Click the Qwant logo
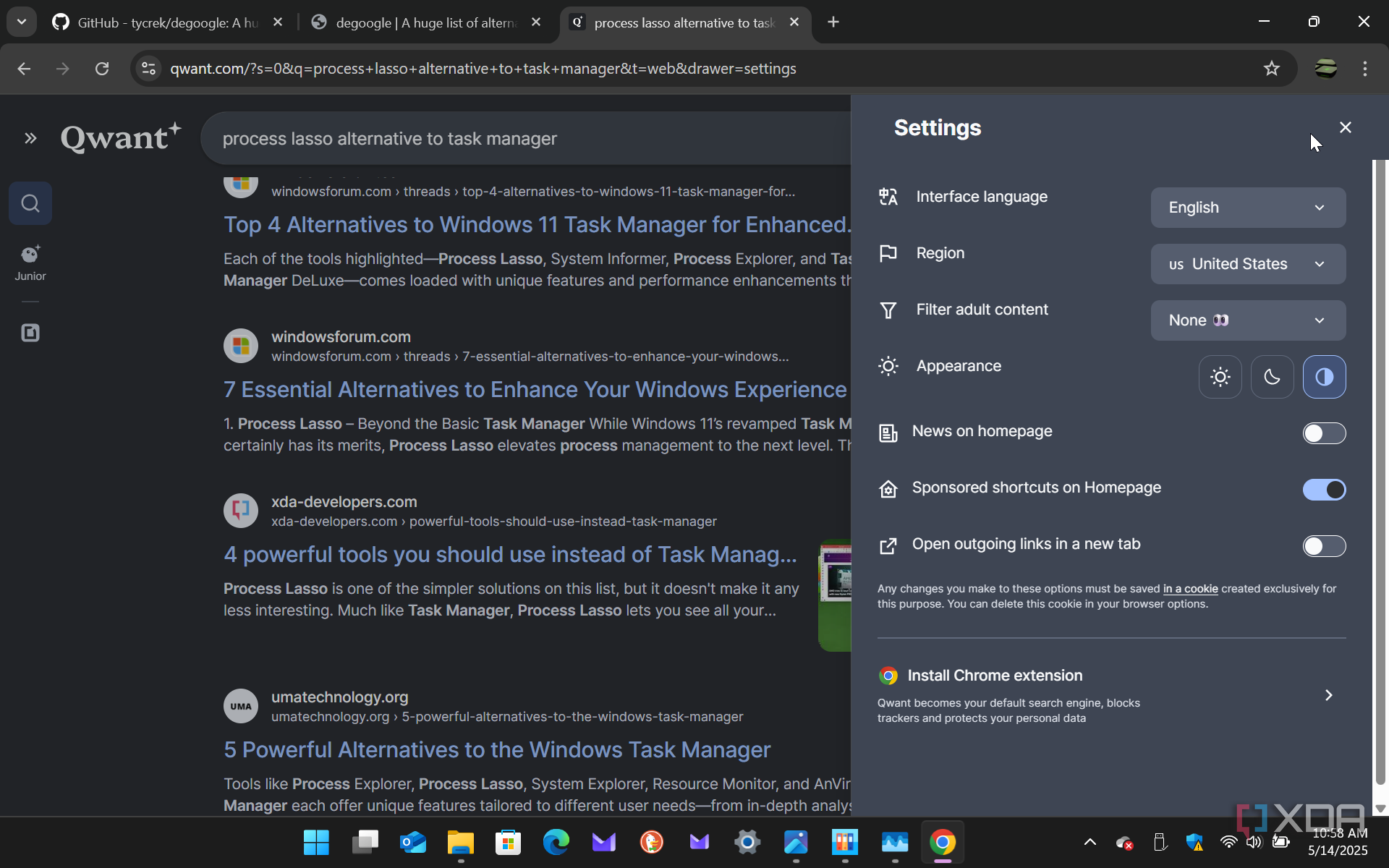This screenshot has height=868, width=1389. [x=120, y=137]
